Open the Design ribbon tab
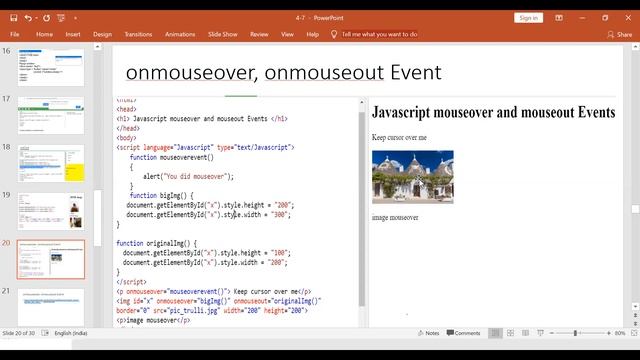640x360 pixels. pos(102,34)
